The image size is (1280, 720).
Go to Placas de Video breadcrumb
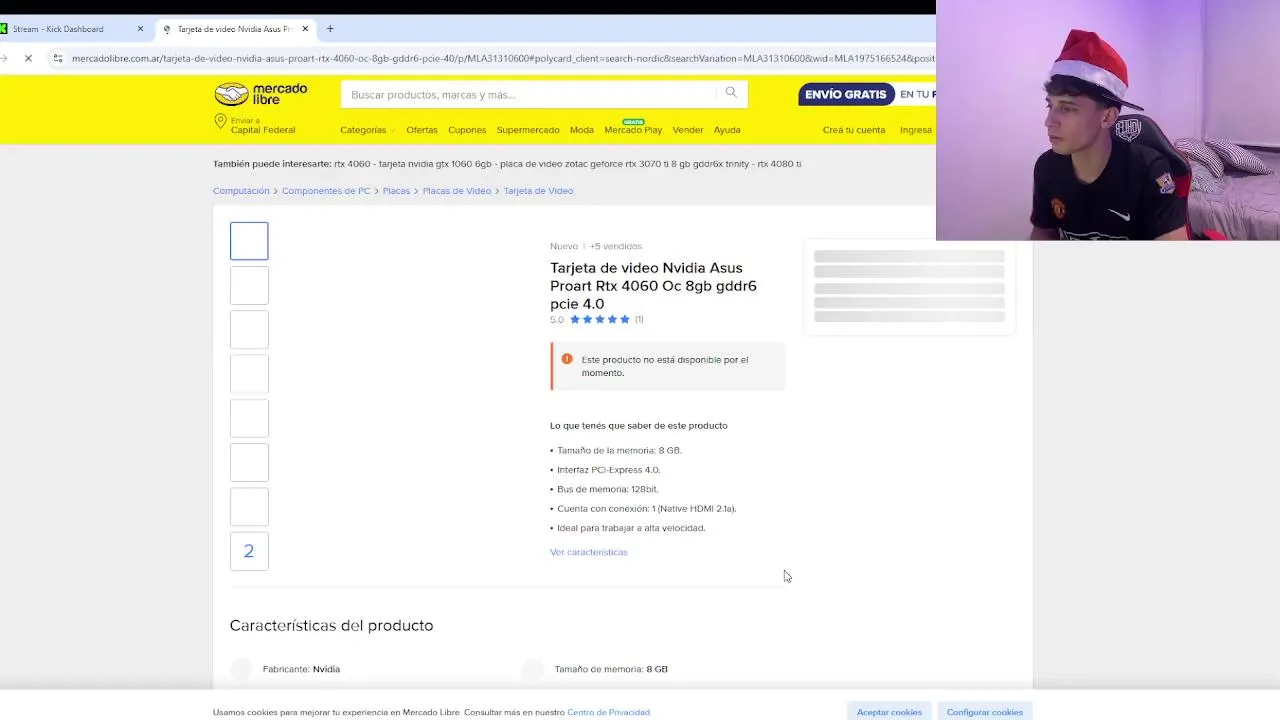point(457,191)
